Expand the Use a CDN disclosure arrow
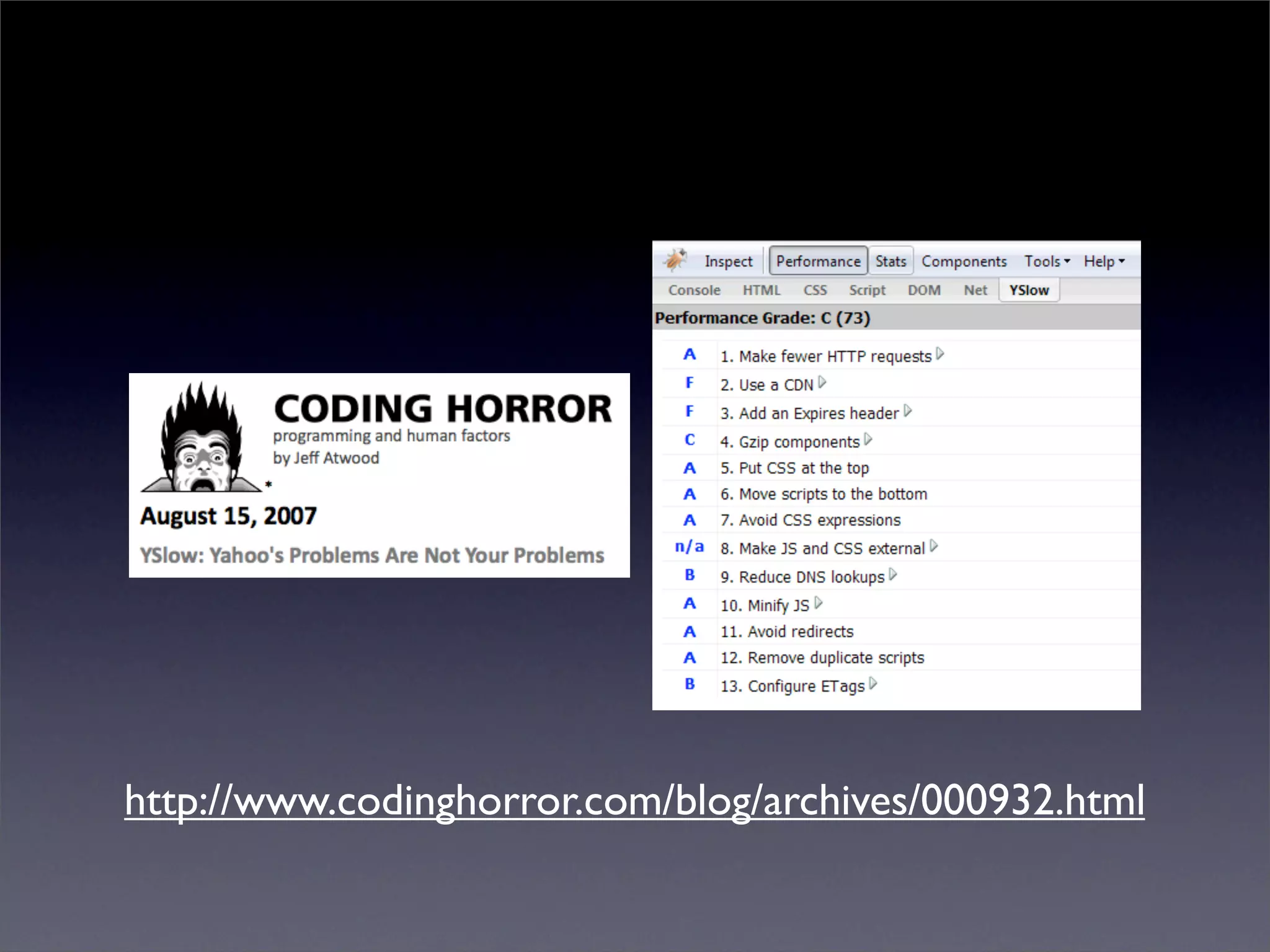This screenshot has width=1270, height=952. pyautogui.click(x=822, y=382)
